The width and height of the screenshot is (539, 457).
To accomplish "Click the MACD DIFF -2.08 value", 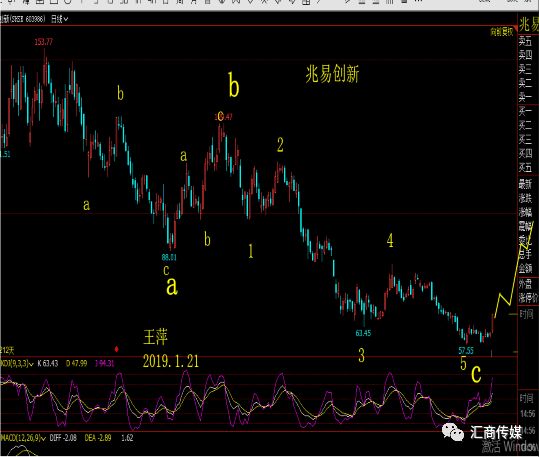I will coord(63,438).
